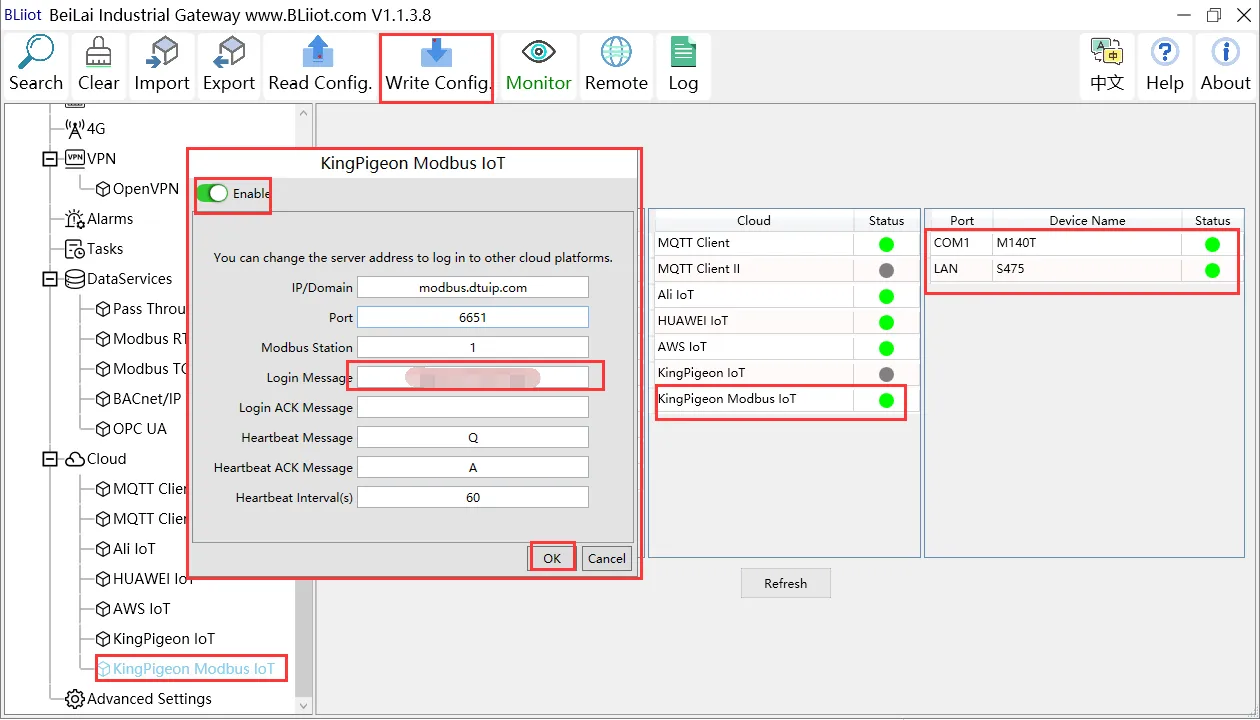Collapse the DataServices tree node
The width and height of the screenshot is (1260, 720).
pos(50,279)
